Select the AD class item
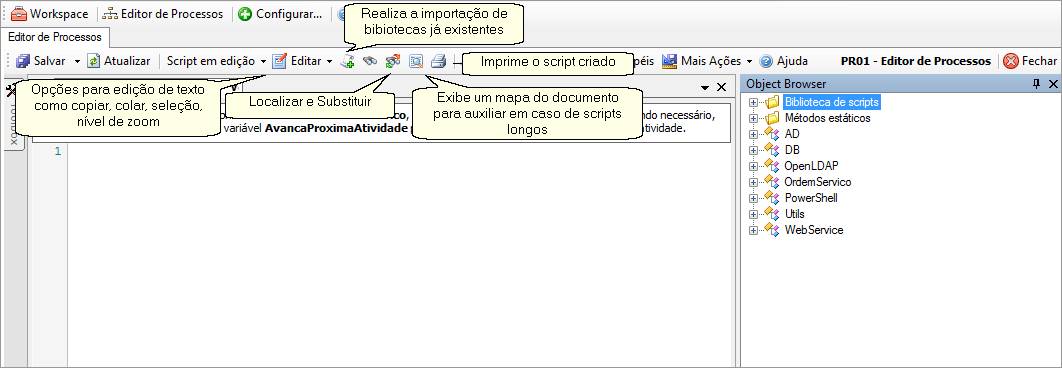Viewport: 1062px width, 368px height. (792, 134)
